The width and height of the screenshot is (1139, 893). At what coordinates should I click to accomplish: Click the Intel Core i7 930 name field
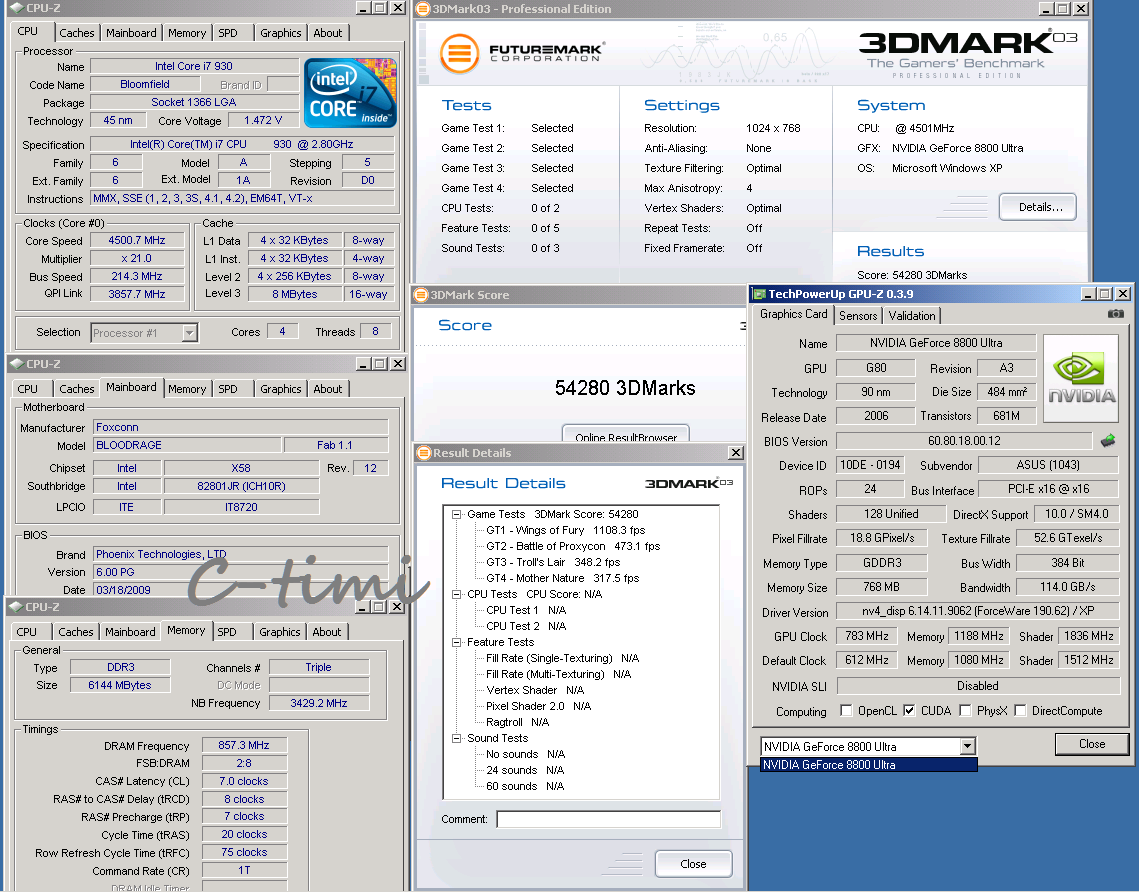(x=193, y=66)
